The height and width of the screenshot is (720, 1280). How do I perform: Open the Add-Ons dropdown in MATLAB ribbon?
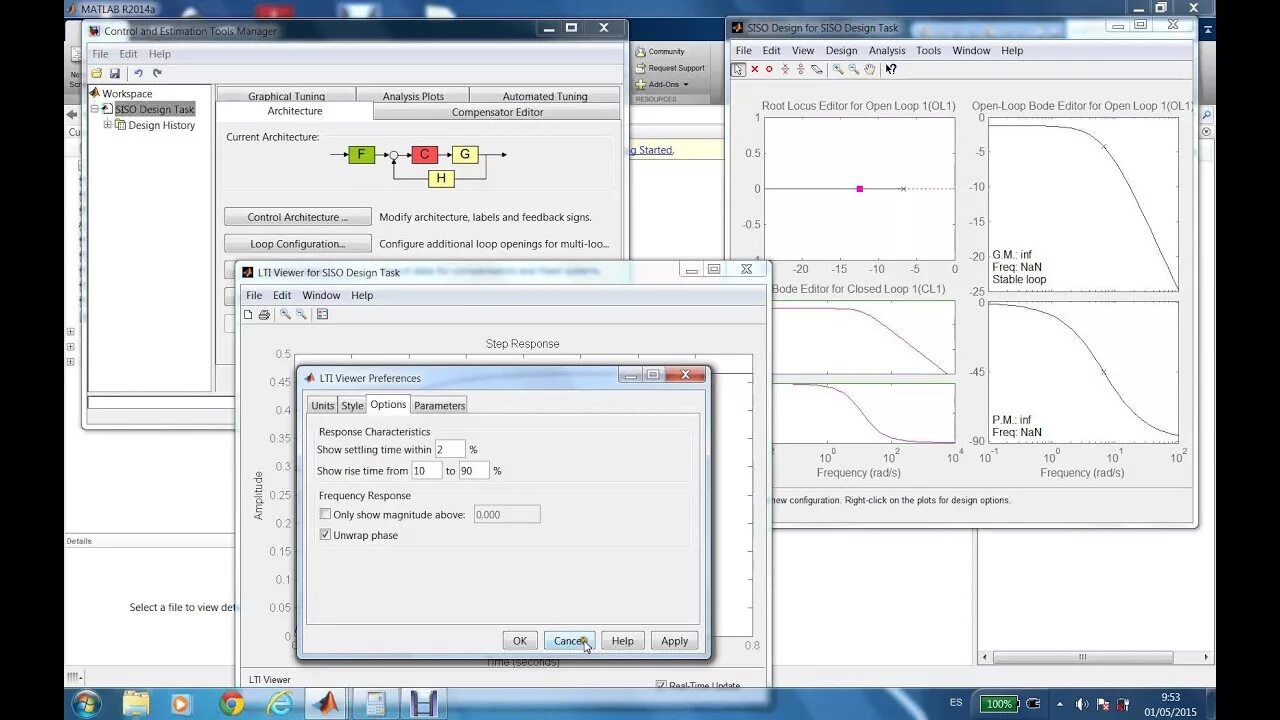(x=661, y=84)
